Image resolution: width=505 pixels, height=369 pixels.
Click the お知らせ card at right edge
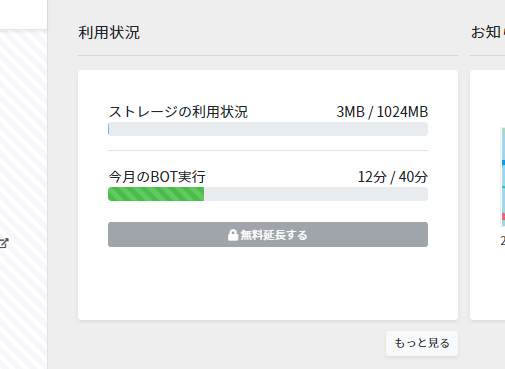pos(487,195)
